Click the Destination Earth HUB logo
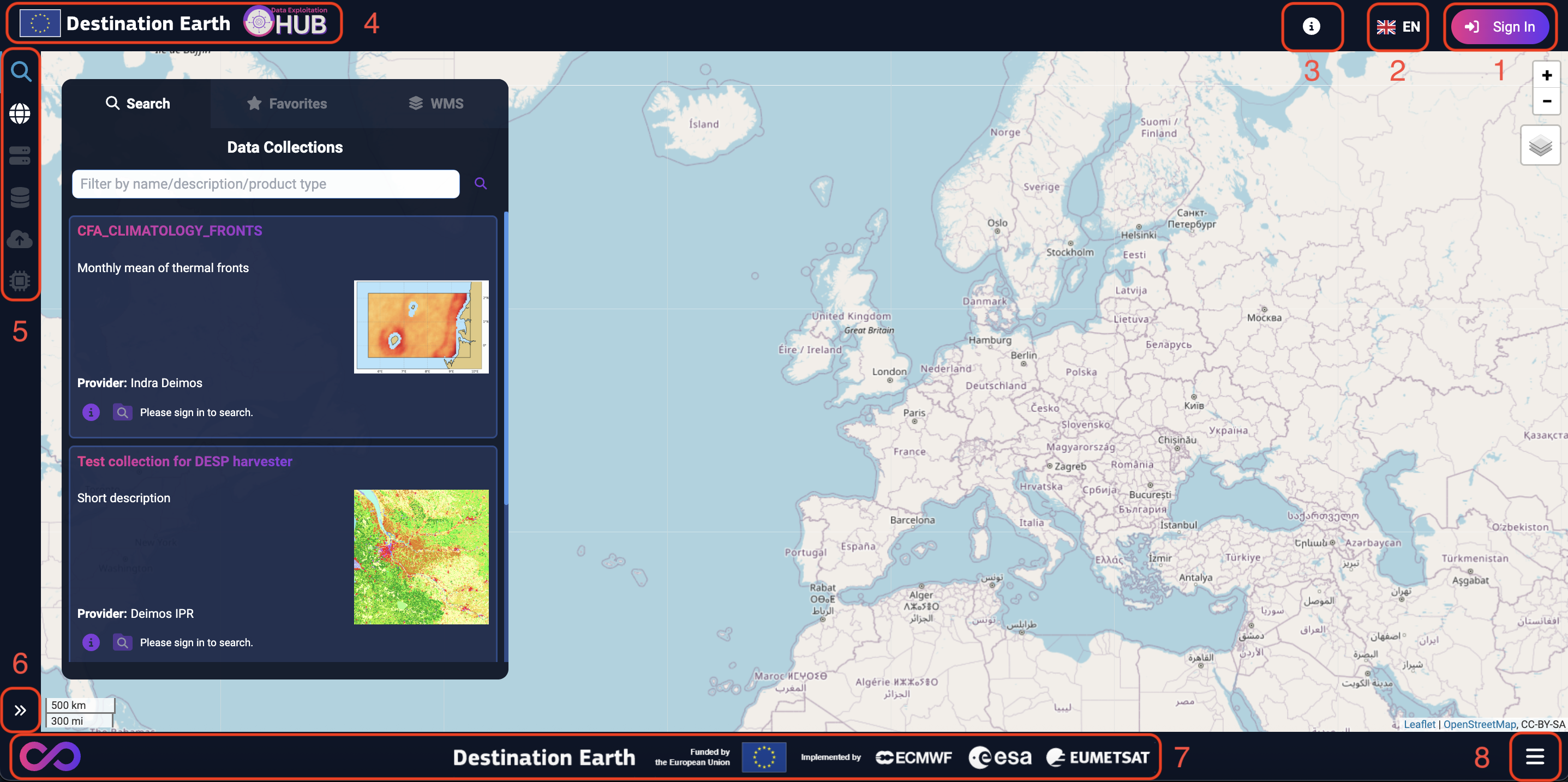This screenshot has height=782, width=1568. (174, 23)
